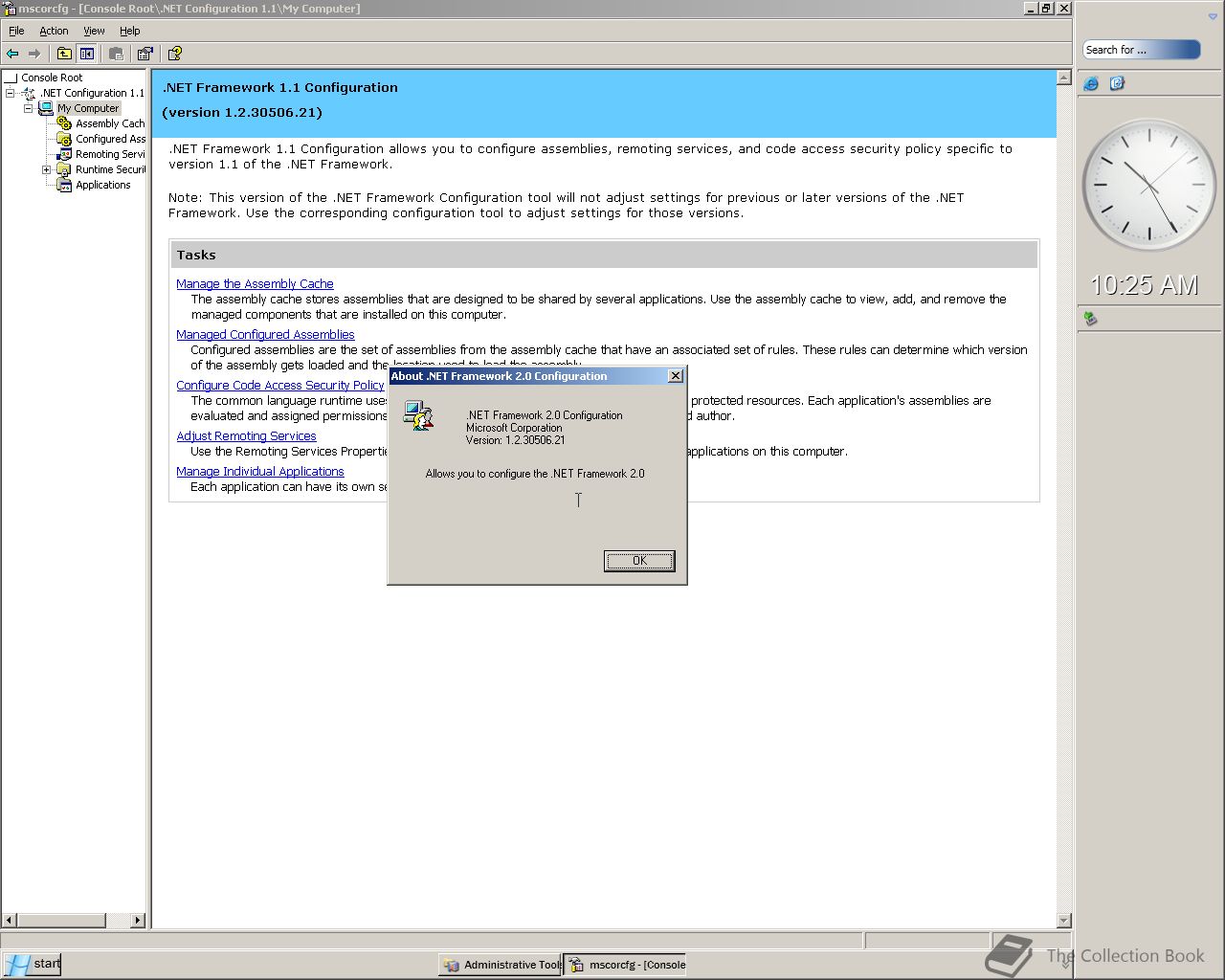1225x980 pixels.
Task: Select Assembly Cache label in the tree
Action: [x=110, y=123]
